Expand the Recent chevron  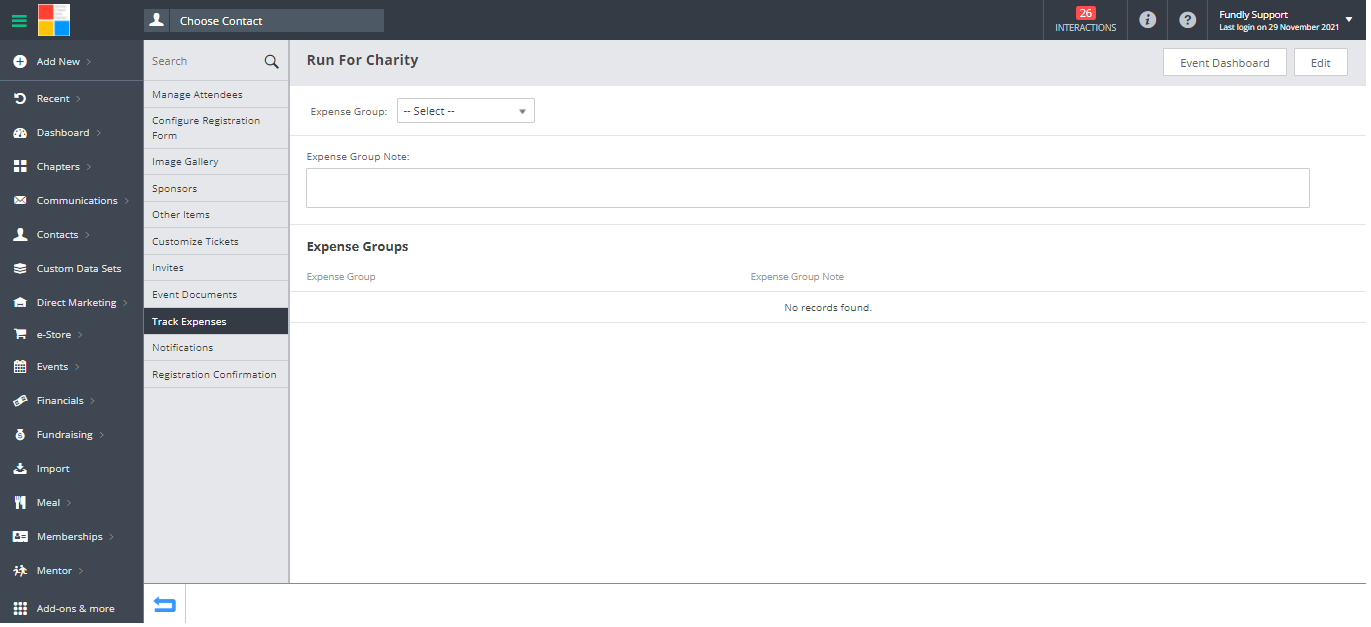(x=78, y=99)
